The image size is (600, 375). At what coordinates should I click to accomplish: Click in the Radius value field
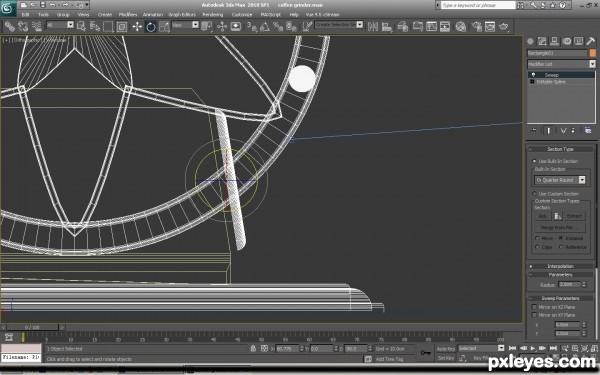pyautogui.click(x=569, y=284)
